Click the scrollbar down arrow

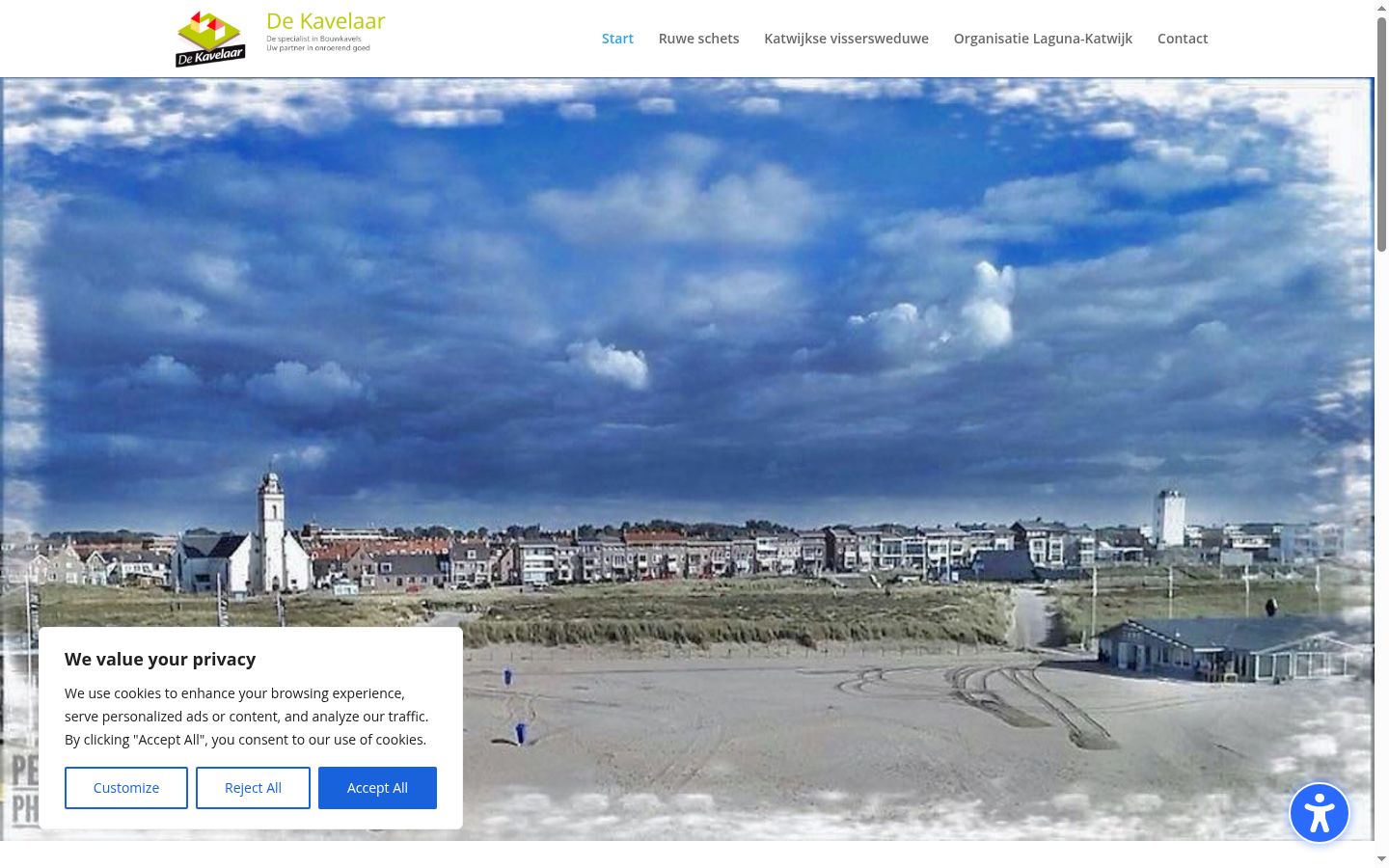(x=1381, y=858)
